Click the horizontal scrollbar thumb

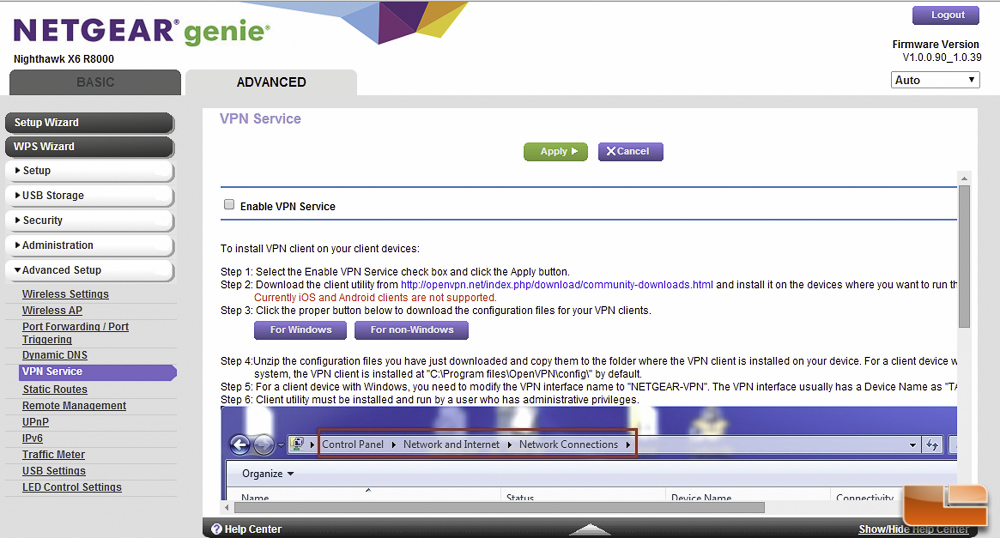click(x=499, y=507)
